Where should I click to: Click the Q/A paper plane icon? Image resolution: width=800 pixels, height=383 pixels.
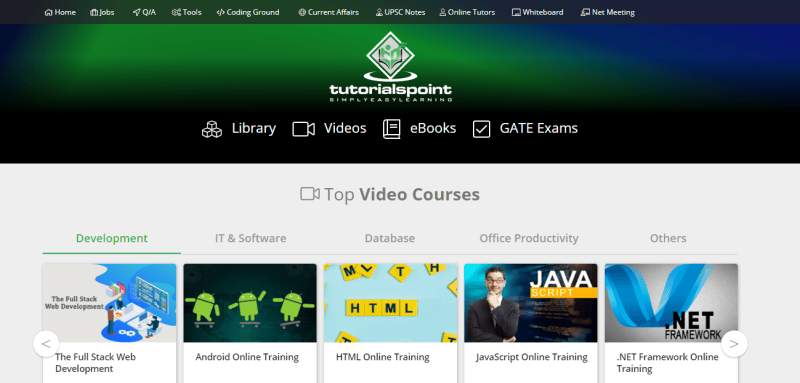[136, 12]
